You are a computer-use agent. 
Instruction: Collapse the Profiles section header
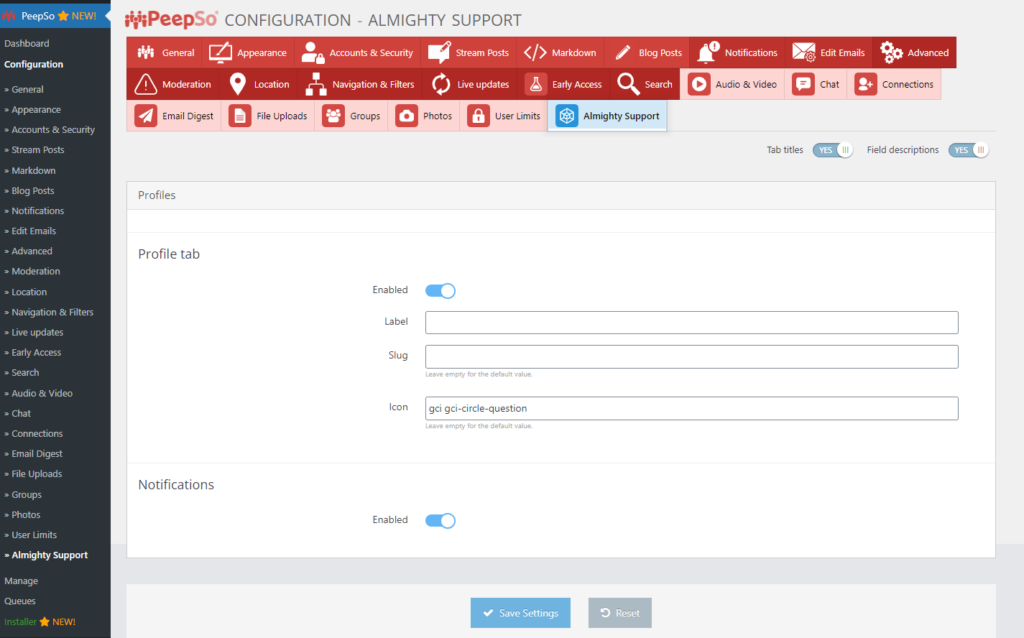pos(156,195)
